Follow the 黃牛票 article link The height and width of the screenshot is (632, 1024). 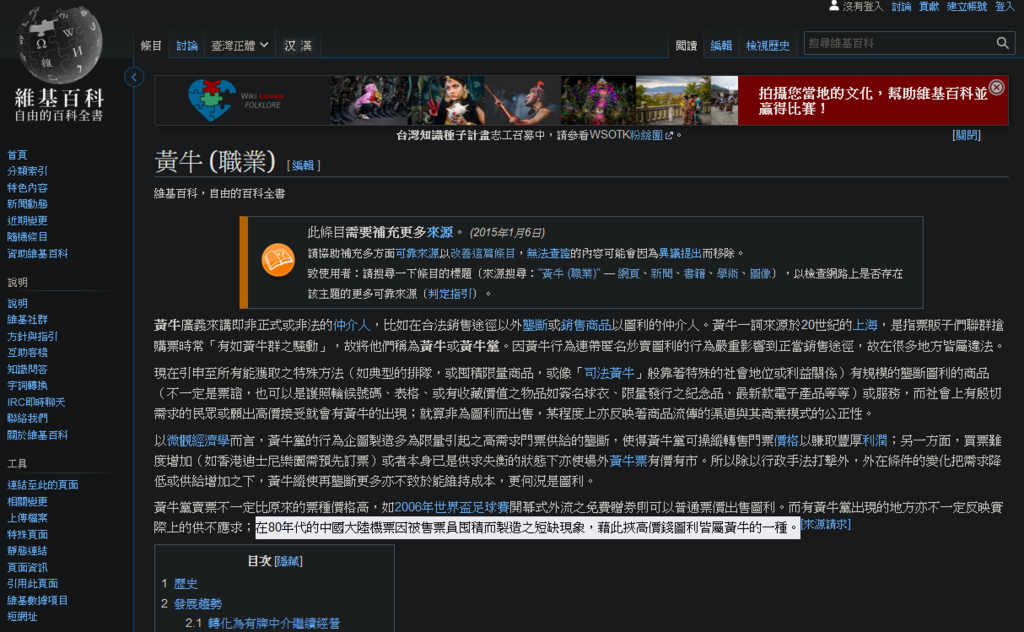click(x=628, y=461)
